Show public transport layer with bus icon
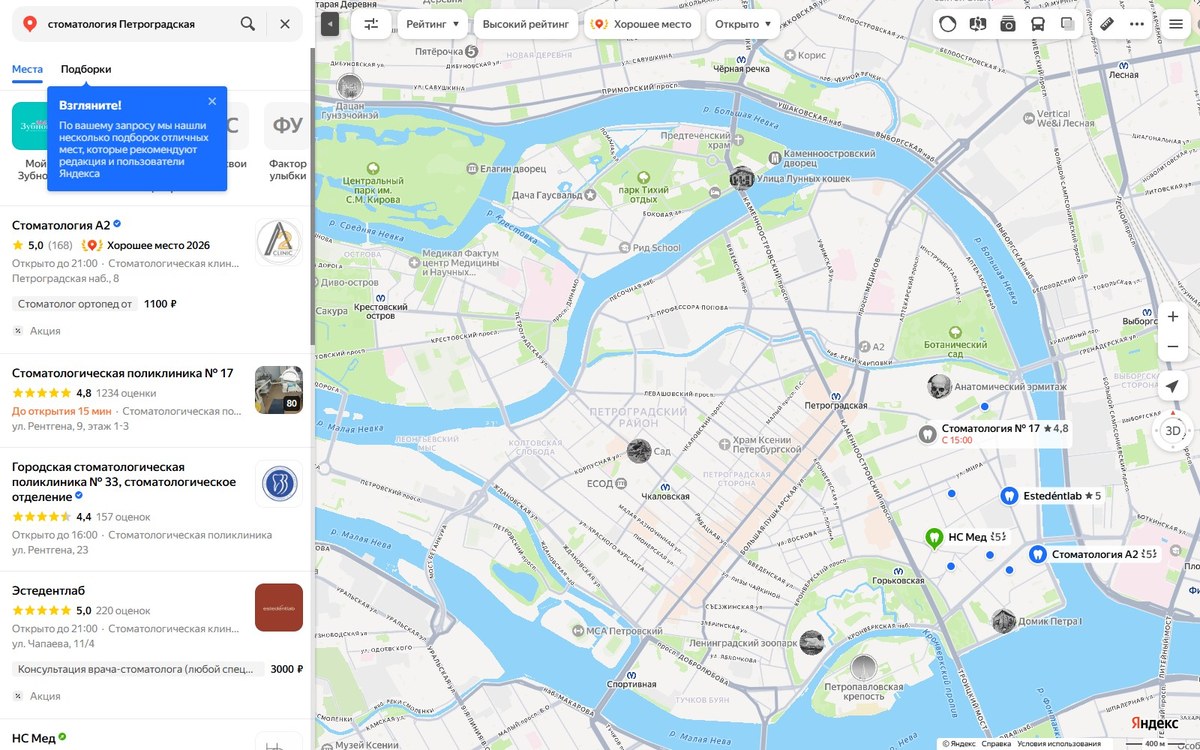The width and height of the screenshot is (1200, 750). (x=1038, y=24)
